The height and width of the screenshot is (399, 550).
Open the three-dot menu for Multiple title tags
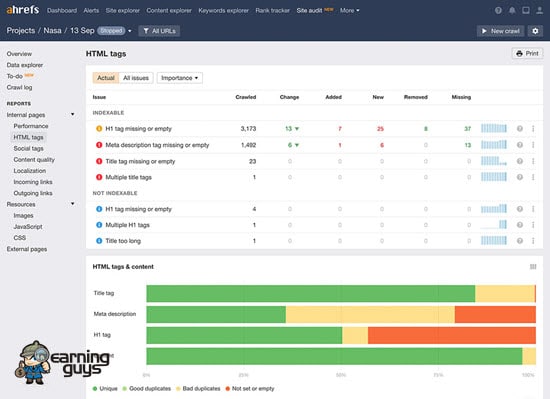point(533,177)
